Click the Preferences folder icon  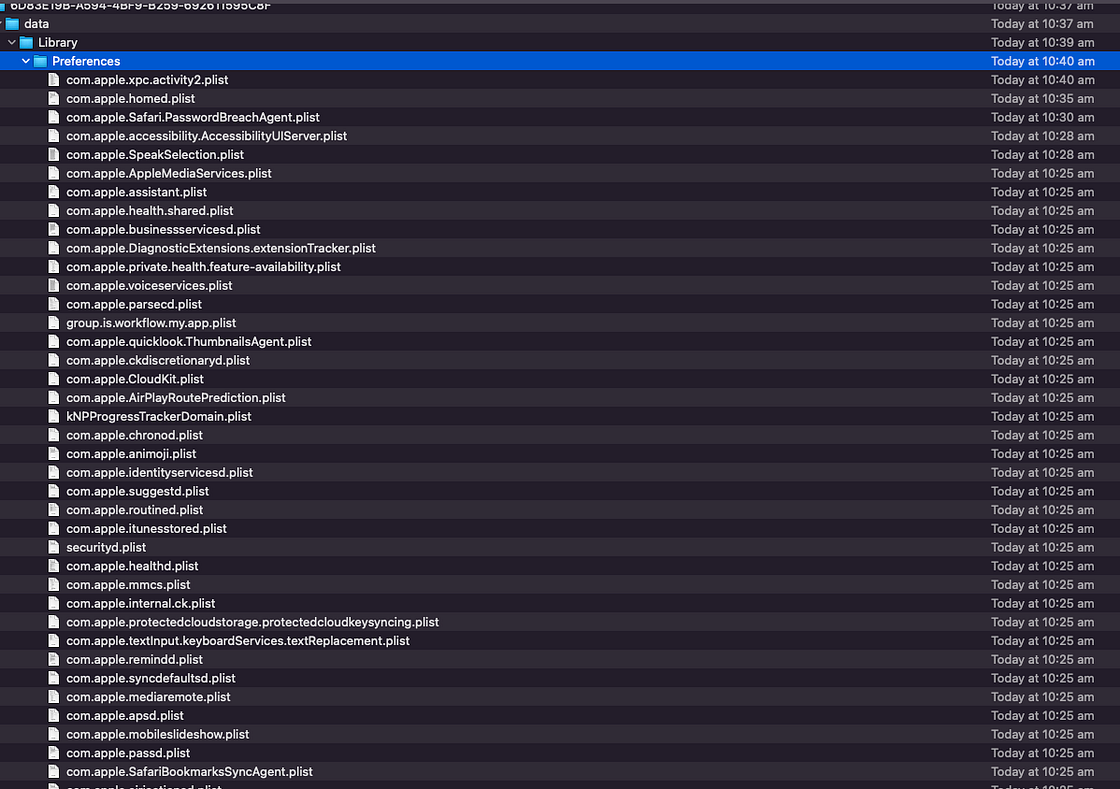point(41,61)
